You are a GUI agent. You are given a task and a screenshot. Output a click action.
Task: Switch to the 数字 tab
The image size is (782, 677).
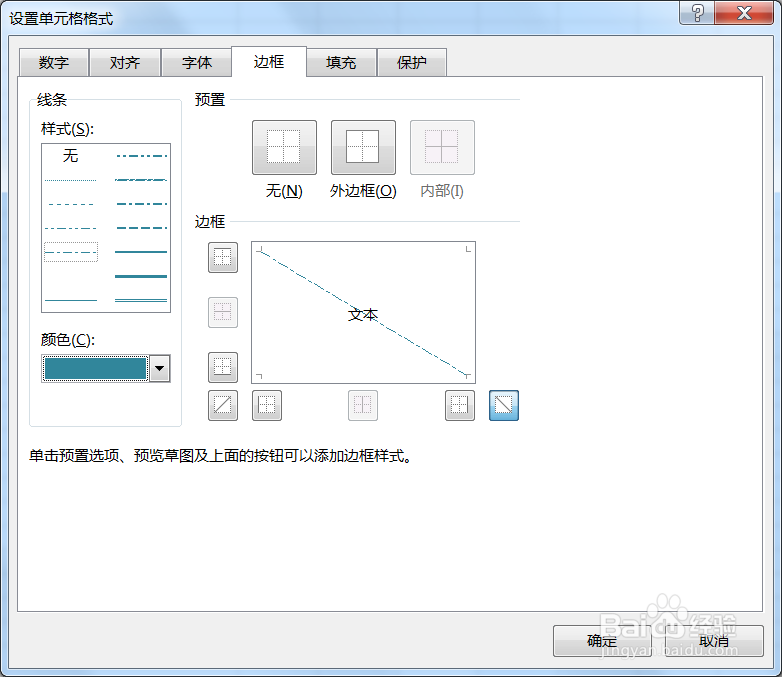point(54,62)
